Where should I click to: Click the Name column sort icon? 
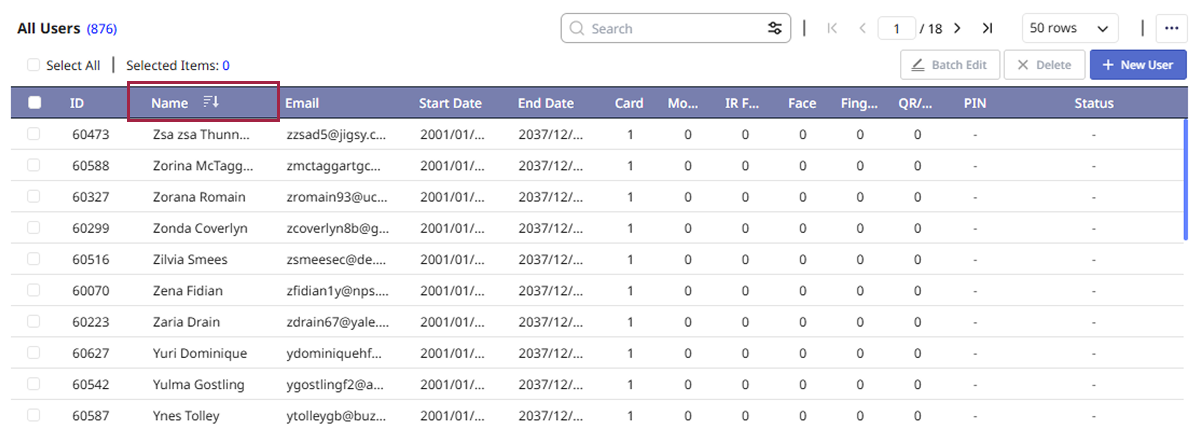(211, 102)
